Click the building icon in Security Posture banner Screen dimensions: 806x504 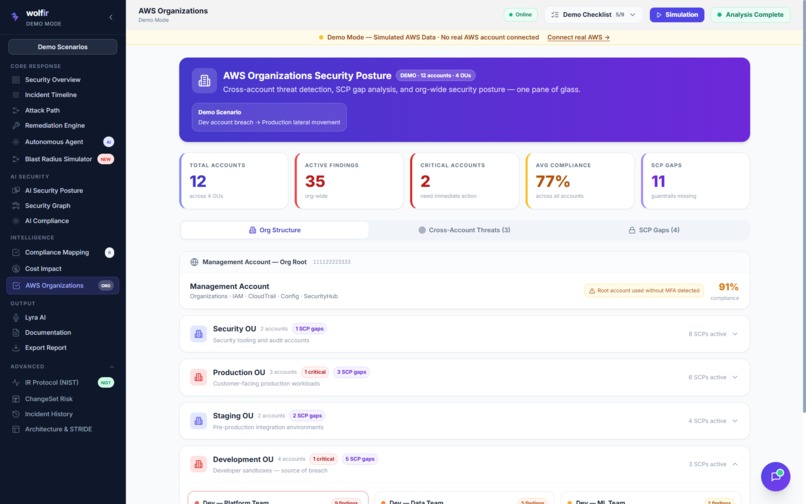(204, 81)
